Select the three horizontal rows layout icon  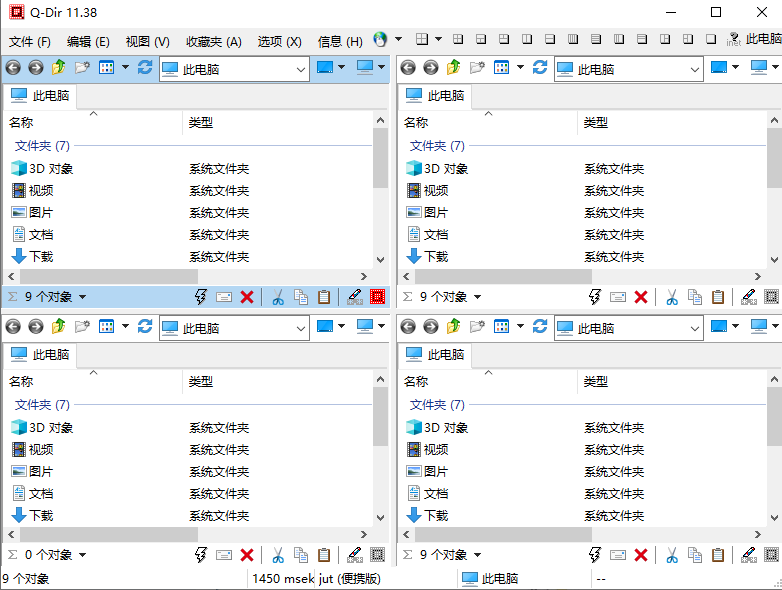[x=642, y=39]
